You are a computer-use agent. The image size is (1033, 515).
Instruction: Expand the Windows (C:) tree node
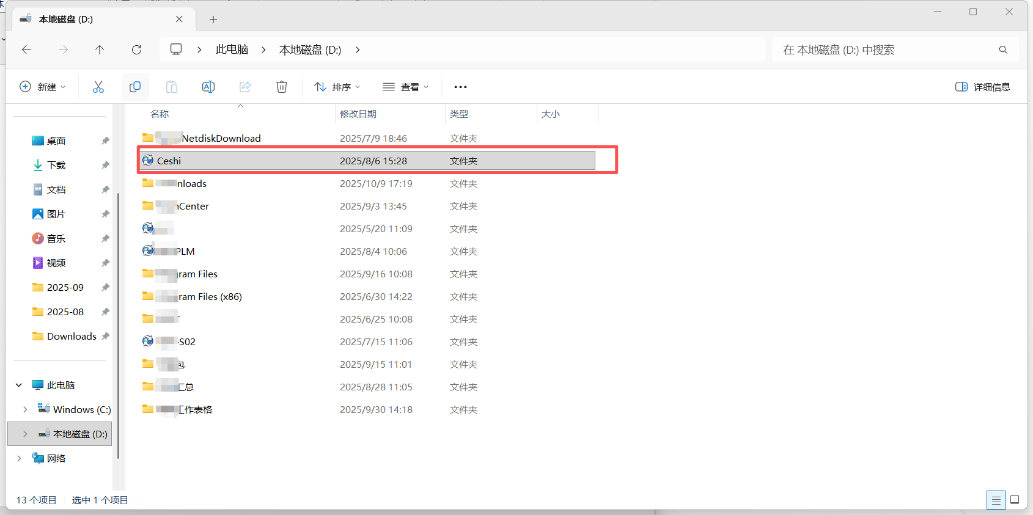(25, 410)
